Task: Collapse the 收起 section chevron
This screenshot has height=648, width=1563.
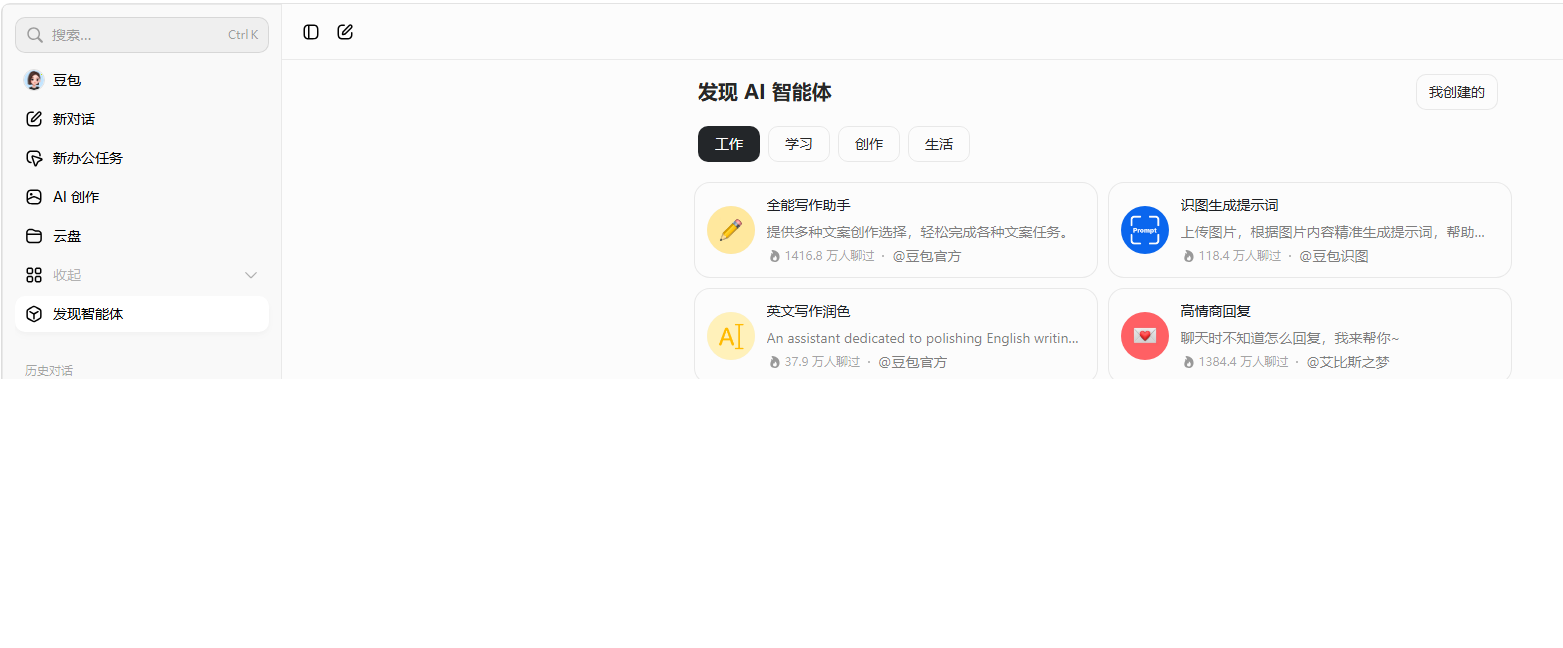Action: click(251, 275)
